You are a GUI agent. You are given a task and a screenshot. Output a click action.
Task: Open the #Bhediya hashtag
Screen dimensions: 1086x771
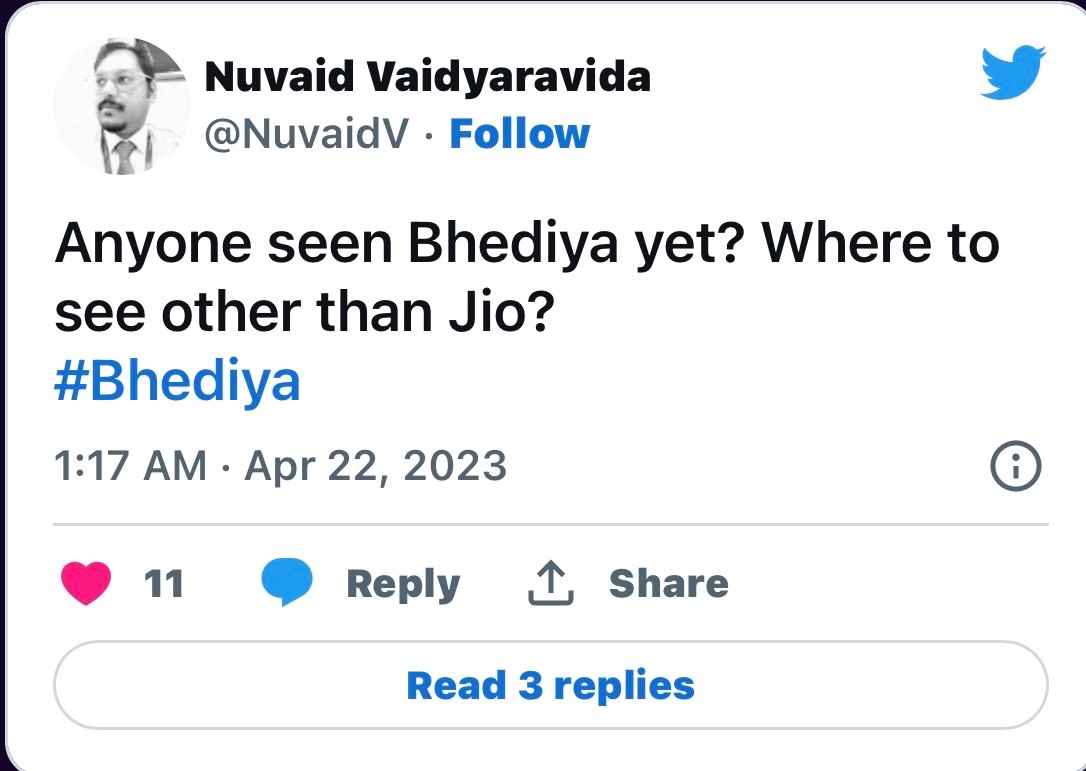(x=176, y=378)
